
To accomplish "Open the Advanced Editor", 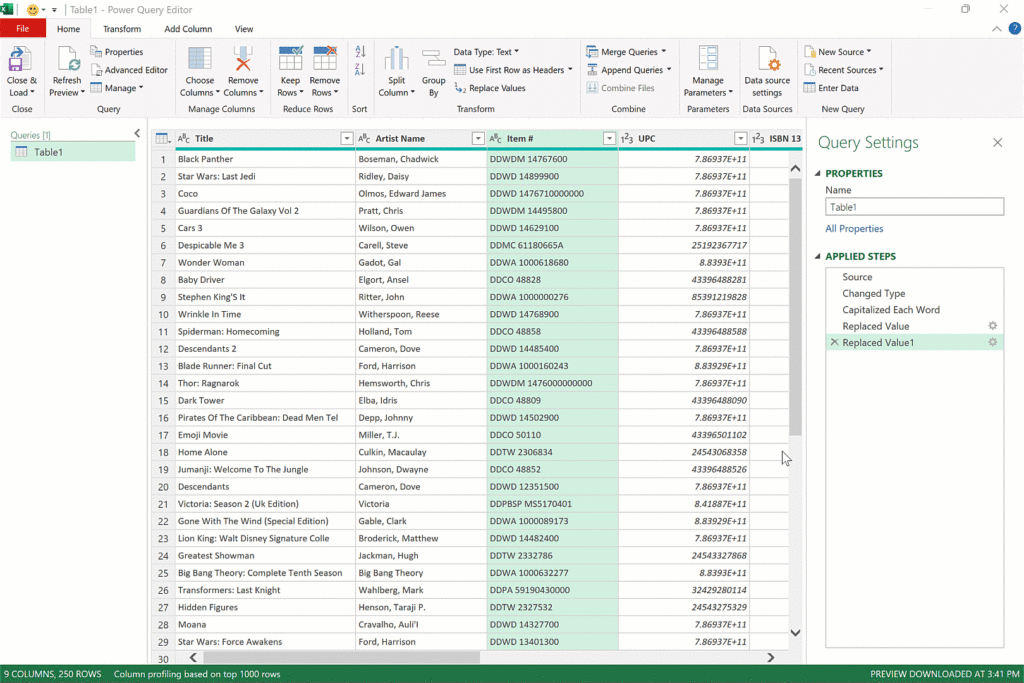I will coord(129,70).
